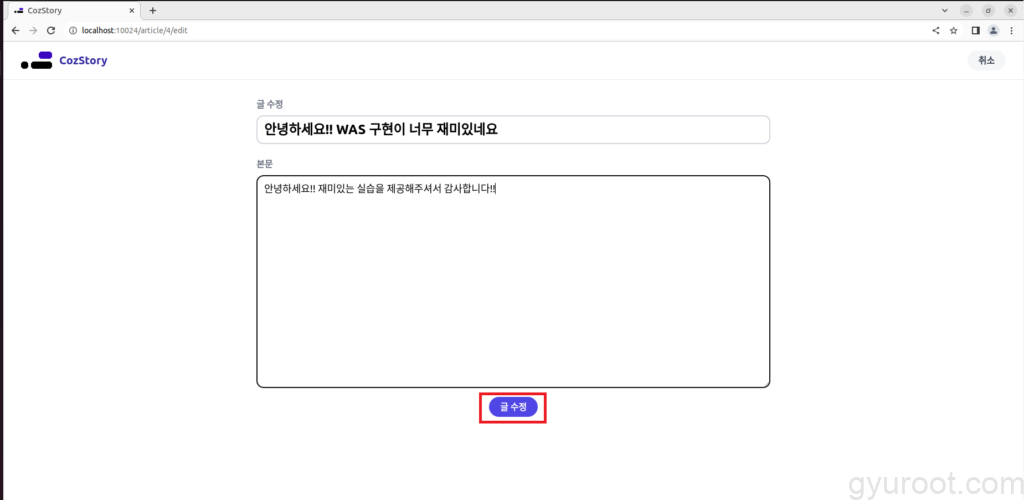Click inside the 본문 body textarea
The height and width of the screenshot is (500, 1024).
click(x=513, y=290)
